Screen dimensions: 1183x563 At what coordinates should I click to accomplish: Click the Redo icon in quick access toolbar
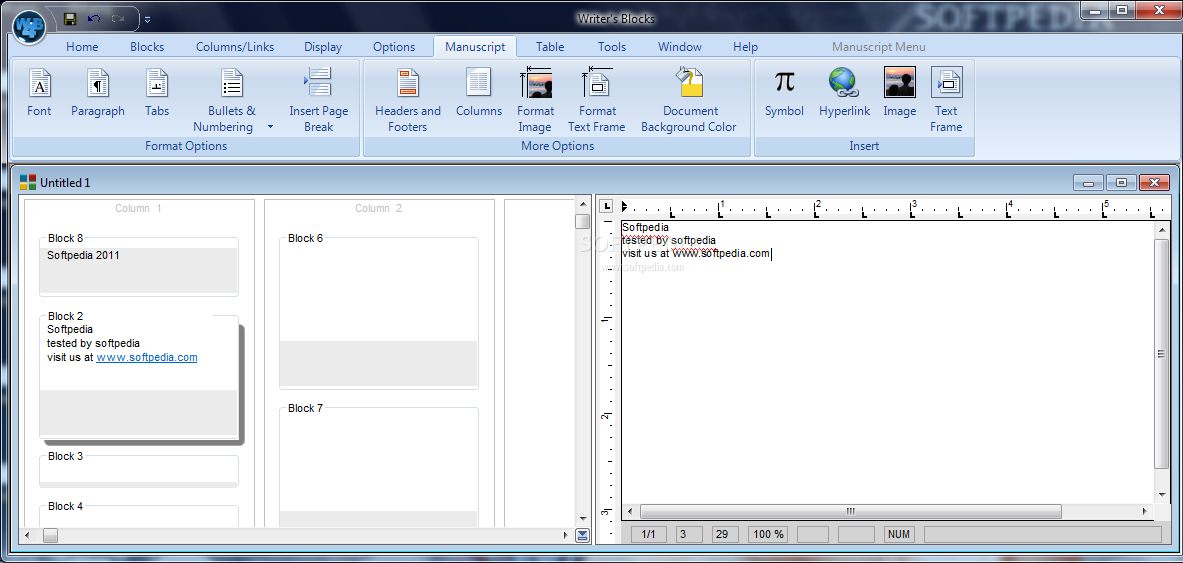pos(117,18)
